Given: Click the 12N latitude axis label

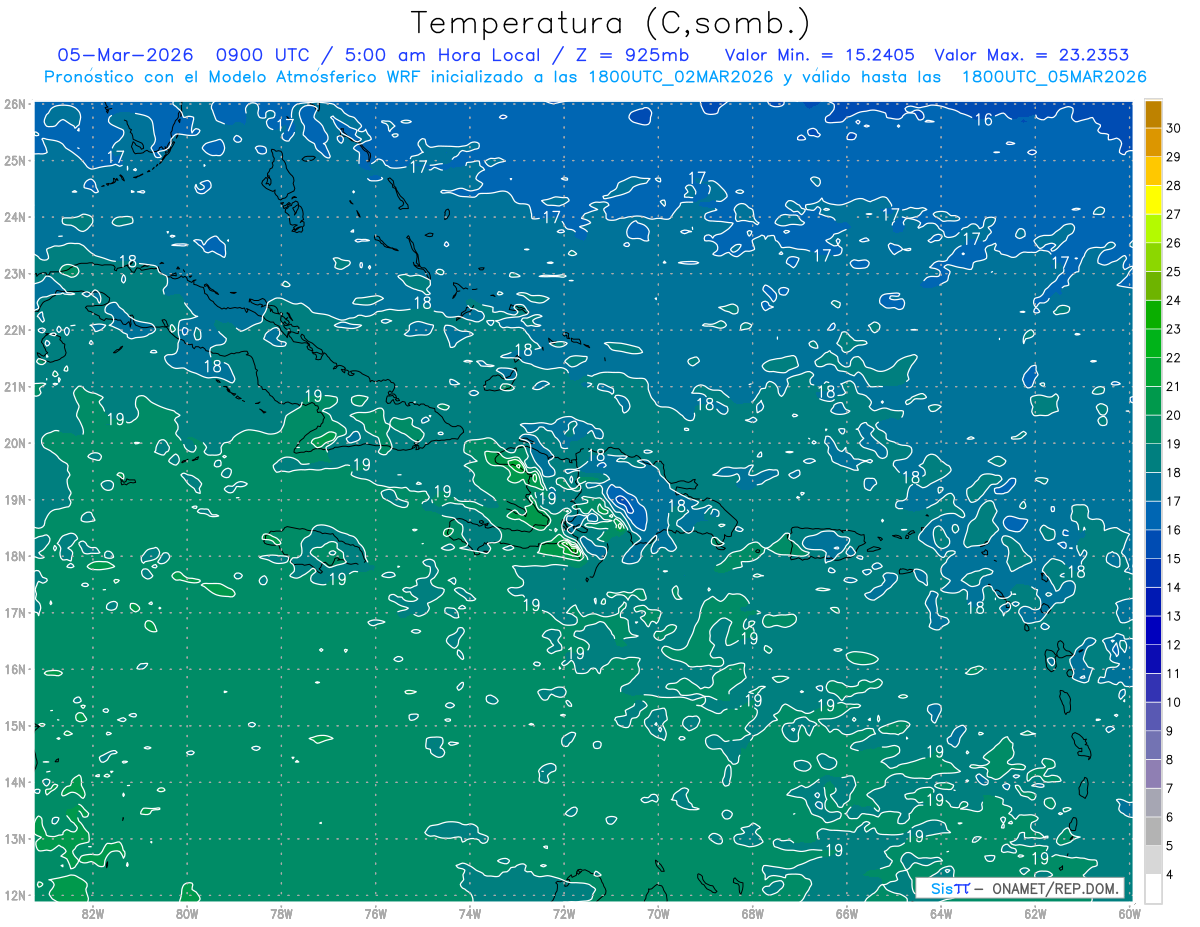Looking at the screenshot, I should 14,895.
